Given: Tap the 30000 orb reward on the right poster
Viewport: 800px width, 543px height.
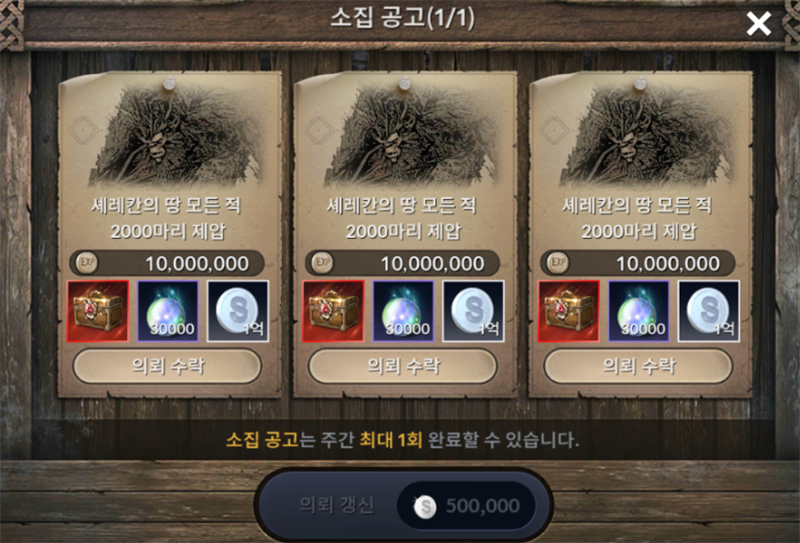Looking at the screenshot, I should tap(639, 311).
